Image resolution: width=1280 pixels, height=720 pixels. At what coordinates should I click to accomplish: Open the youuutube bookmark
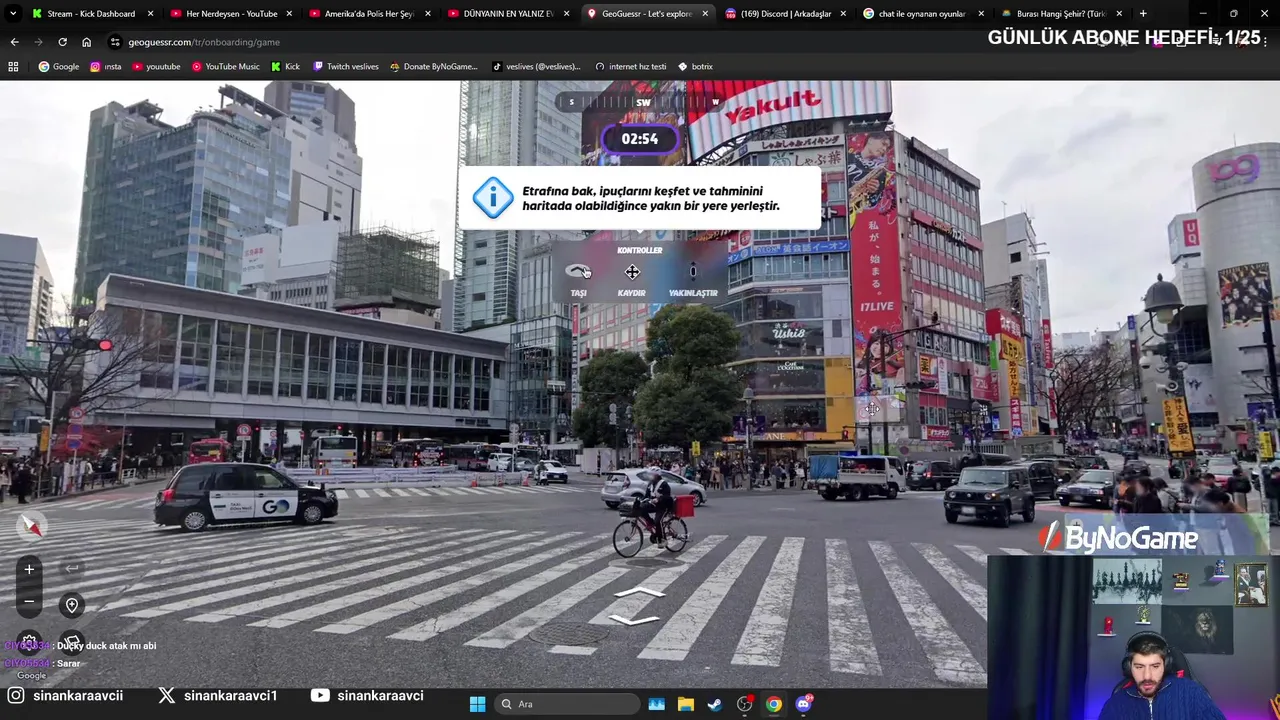click(x=155, y=67)
